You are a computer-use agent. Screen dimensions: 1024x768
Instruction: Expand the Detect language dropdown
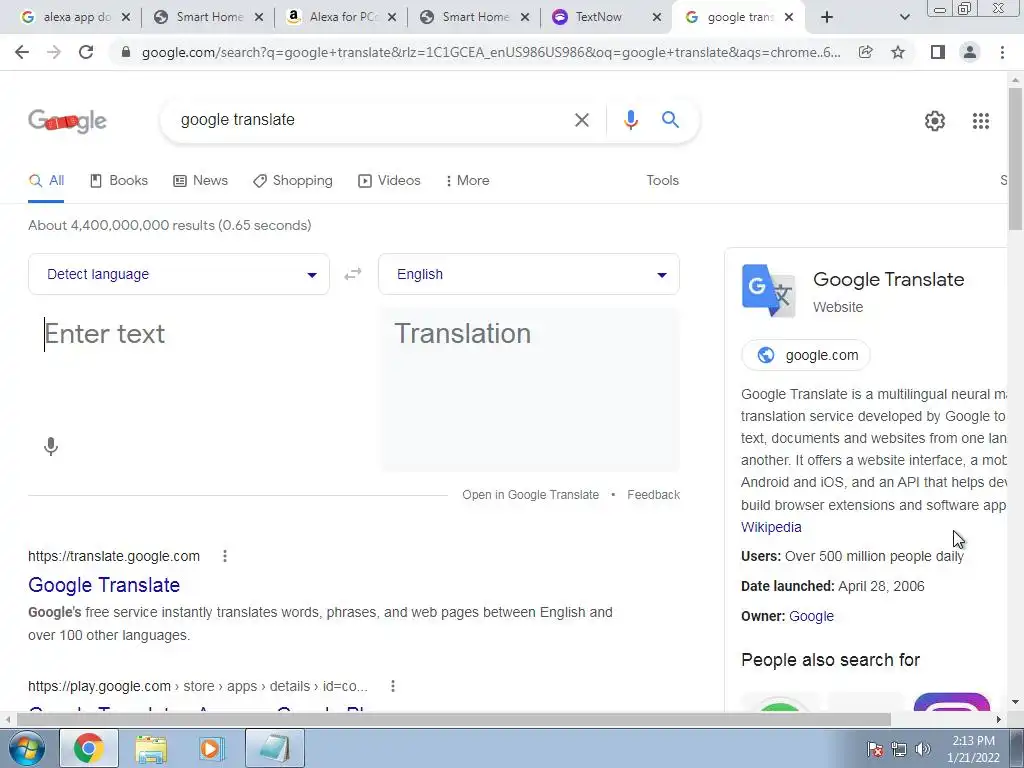(179, 274)
